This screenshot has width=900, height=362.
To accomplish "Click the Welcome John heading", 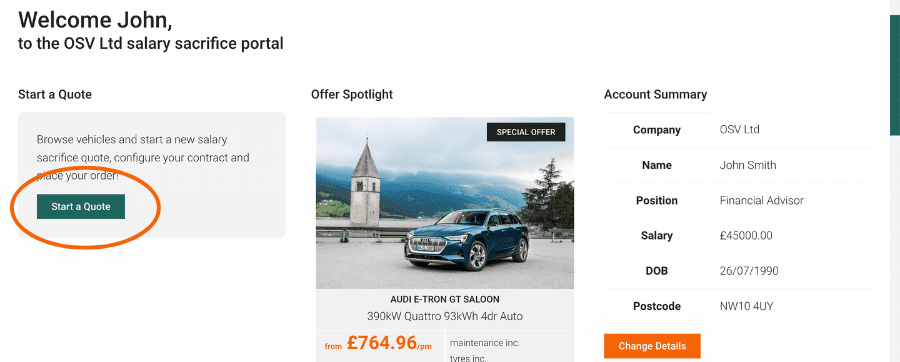I will click(95, 20).
